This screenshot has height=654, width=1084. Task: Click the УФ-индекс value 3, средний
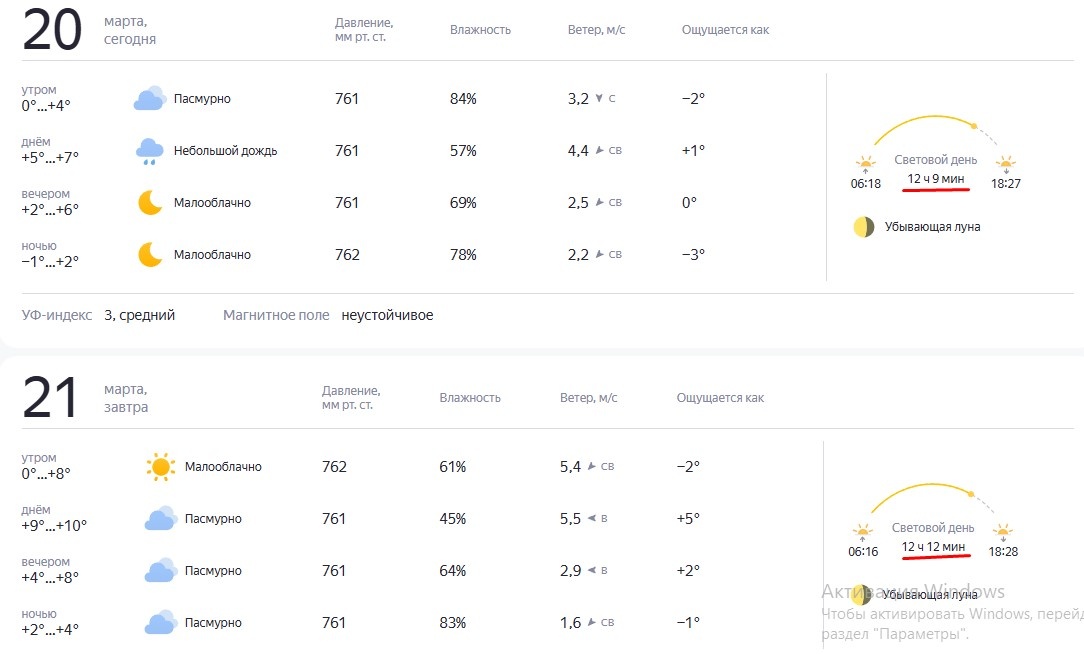point(139,315)
